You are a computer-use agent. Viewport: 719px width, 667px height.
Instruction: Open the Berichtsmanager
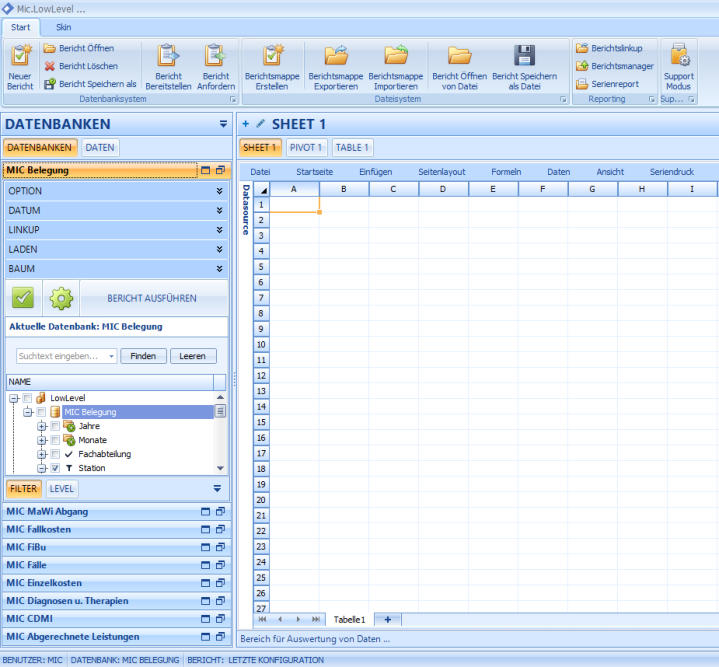pyautogui.click(x=614, y=66)
